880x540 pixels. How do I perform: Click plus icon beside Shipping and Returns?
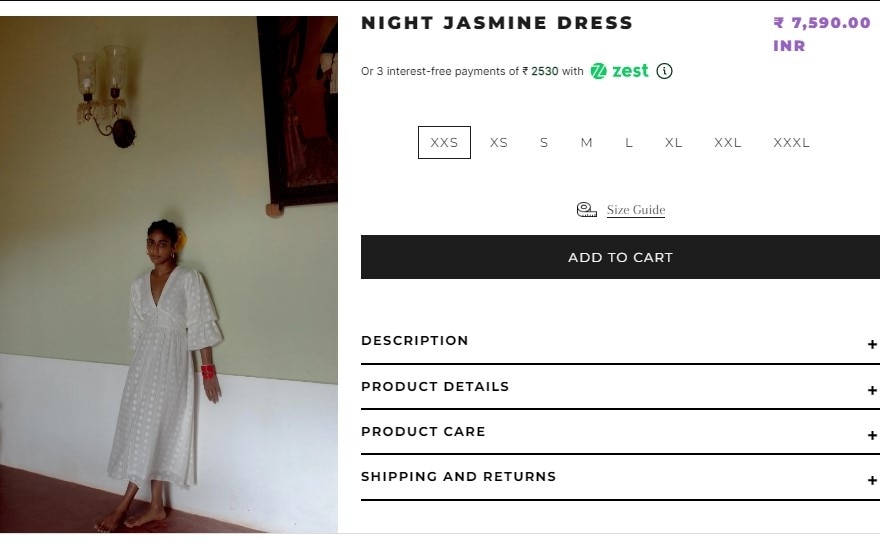[872, 480]
